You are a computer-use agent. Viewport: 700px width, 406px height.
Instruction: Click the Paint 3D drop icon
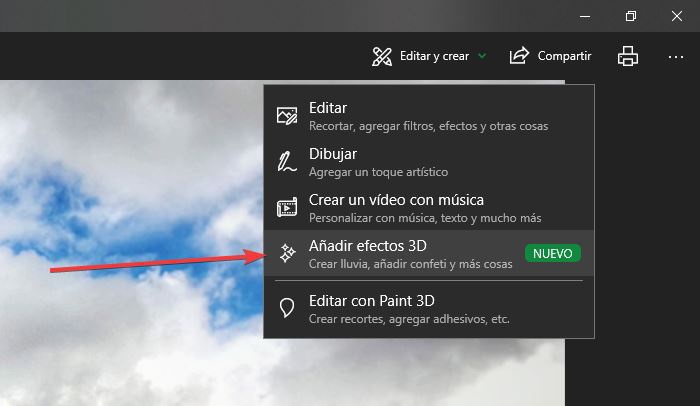click(287, 308)
